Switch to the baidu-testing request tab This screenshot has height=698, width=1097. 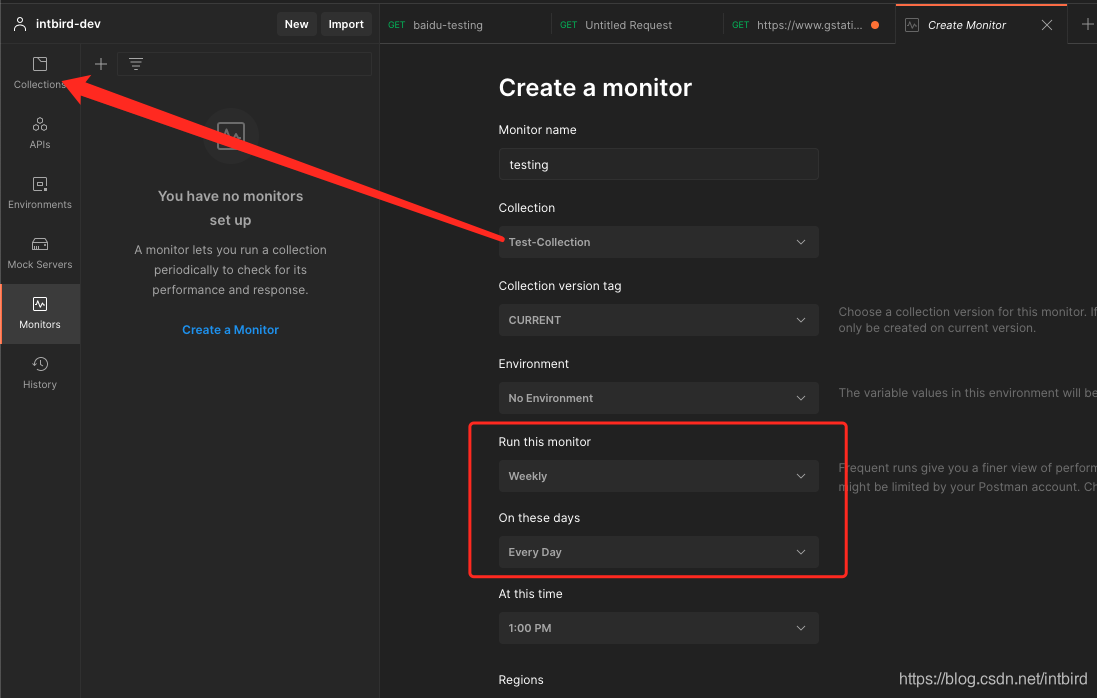coord(465,24)
